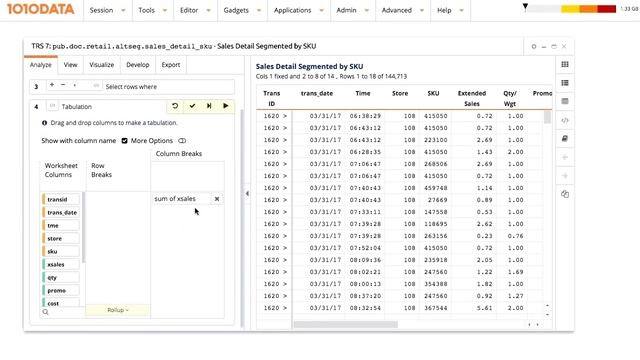
Task: Select the xsales worksheet column
Action: pyautogui.click(x=61, y=265)
